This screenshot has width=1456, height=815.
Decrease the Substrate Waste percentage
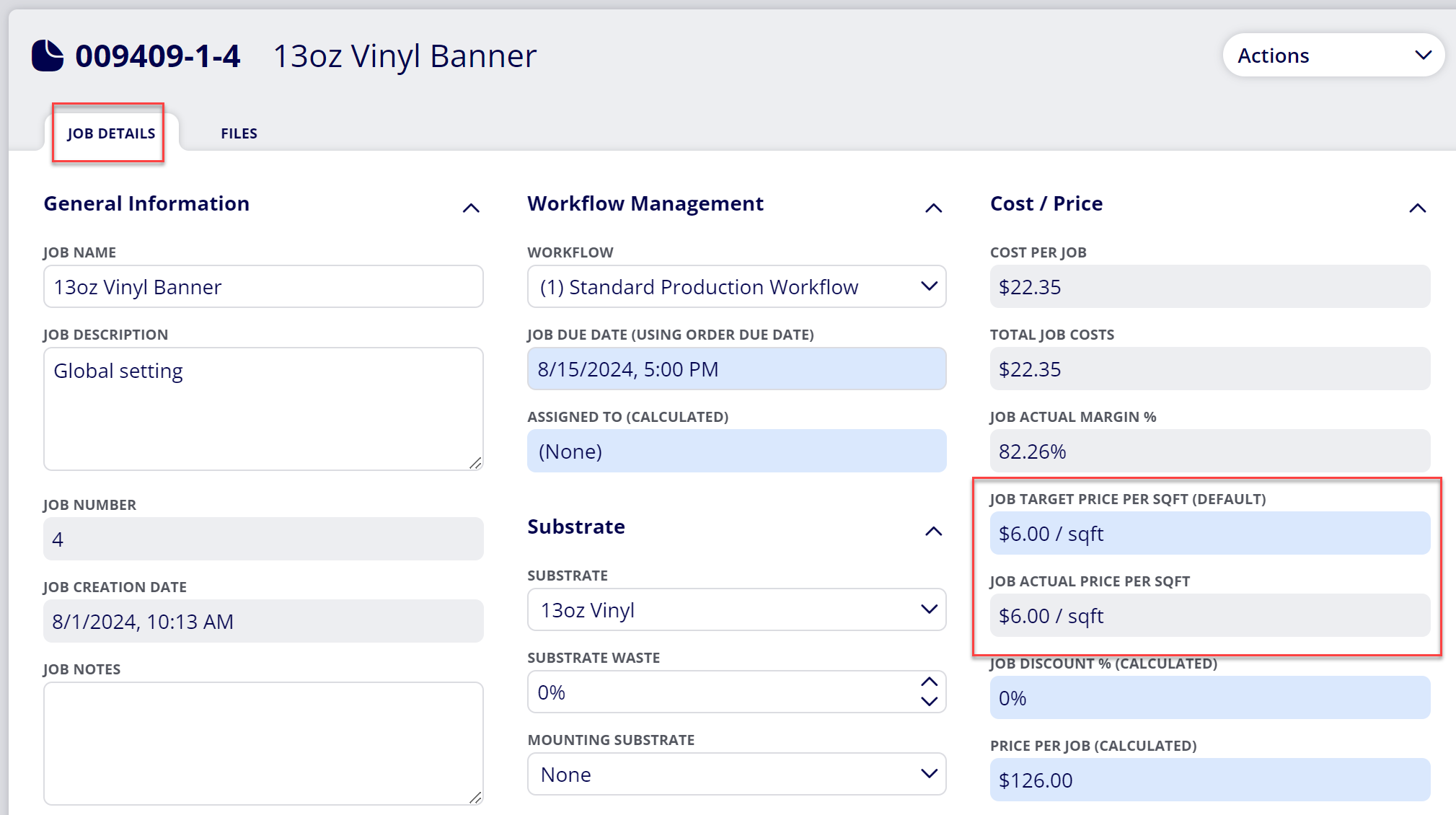click(x=929, y=701)
